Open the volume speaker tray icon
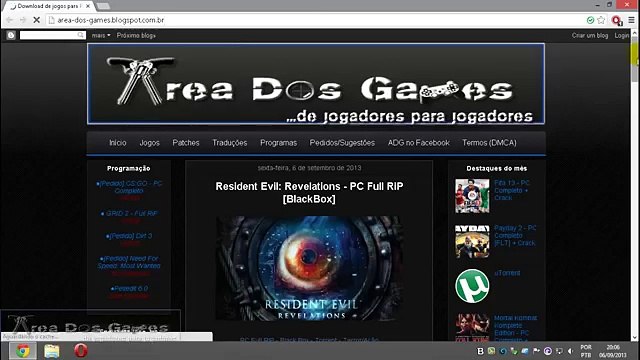Screen dimensions: 640x360 570,351
